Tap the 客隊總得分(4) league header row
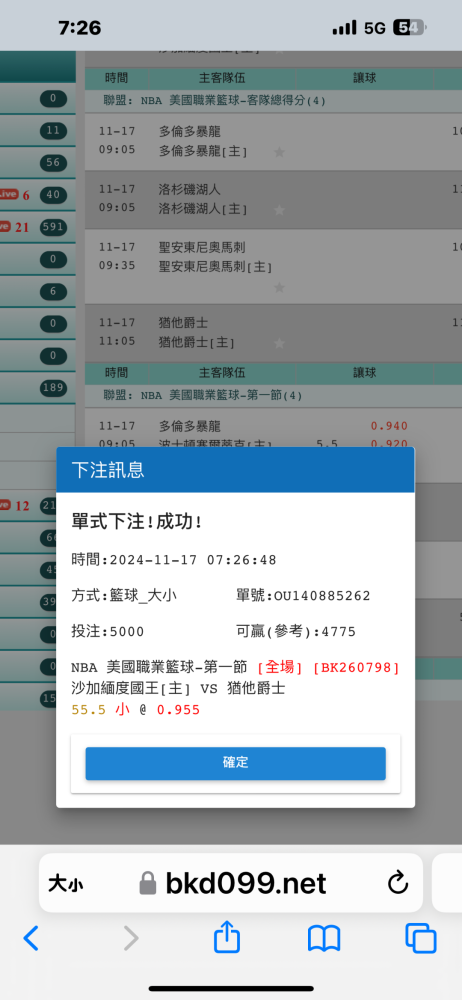This screenshot has width=462, height=1000. [273, 100]
